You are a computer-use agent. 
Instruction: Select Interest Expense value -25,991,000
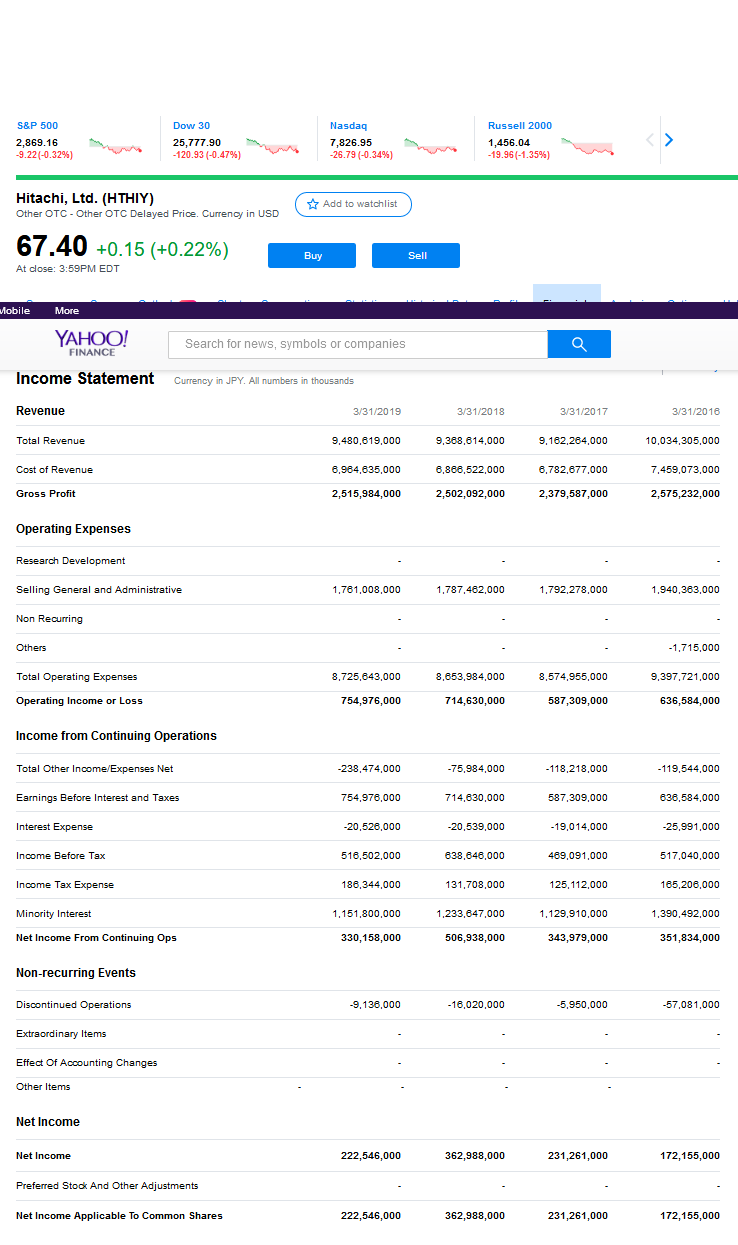click(x=692, y=827)
